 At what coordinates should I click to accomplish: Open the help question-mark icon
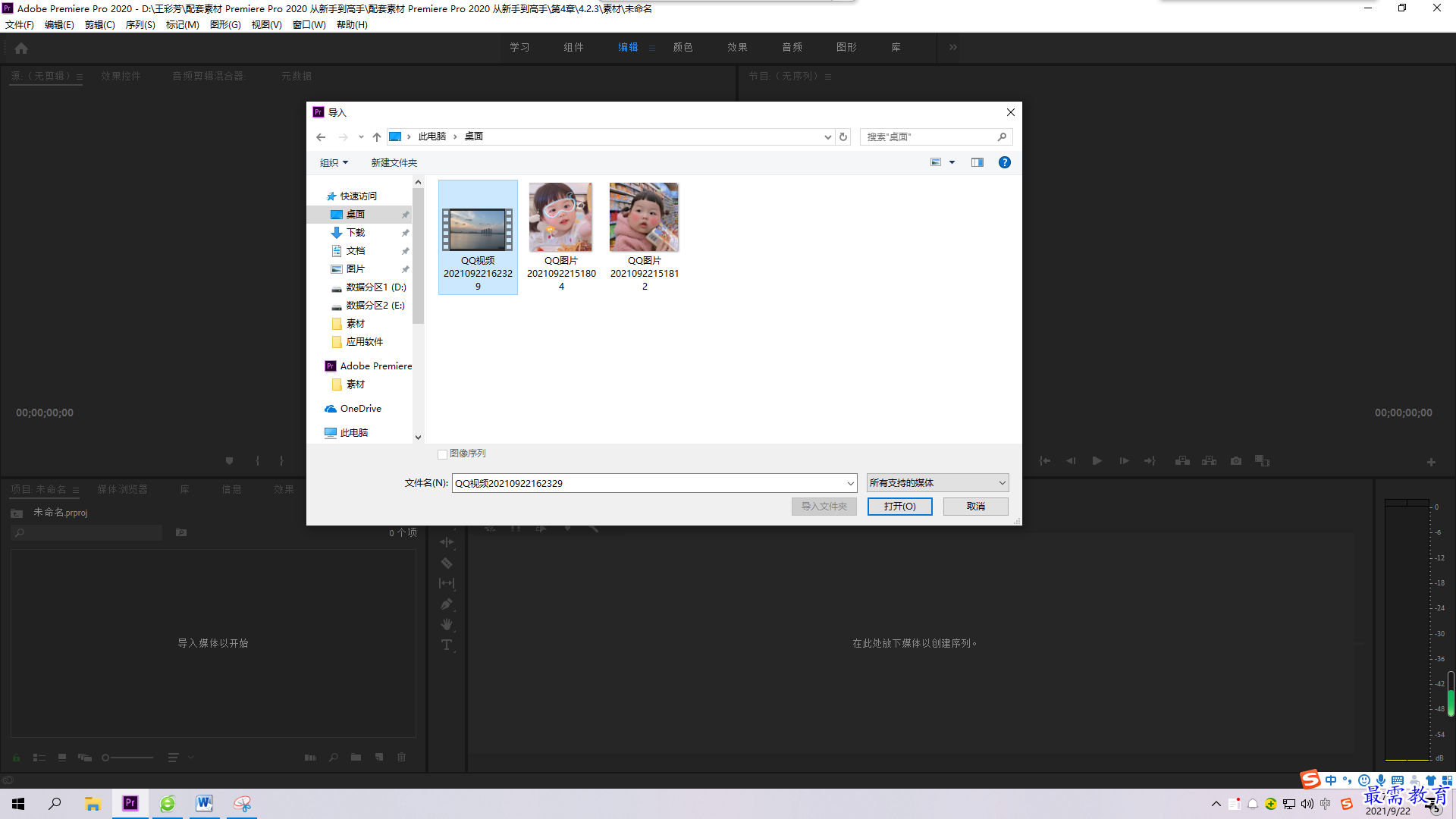coord(1005,162)
